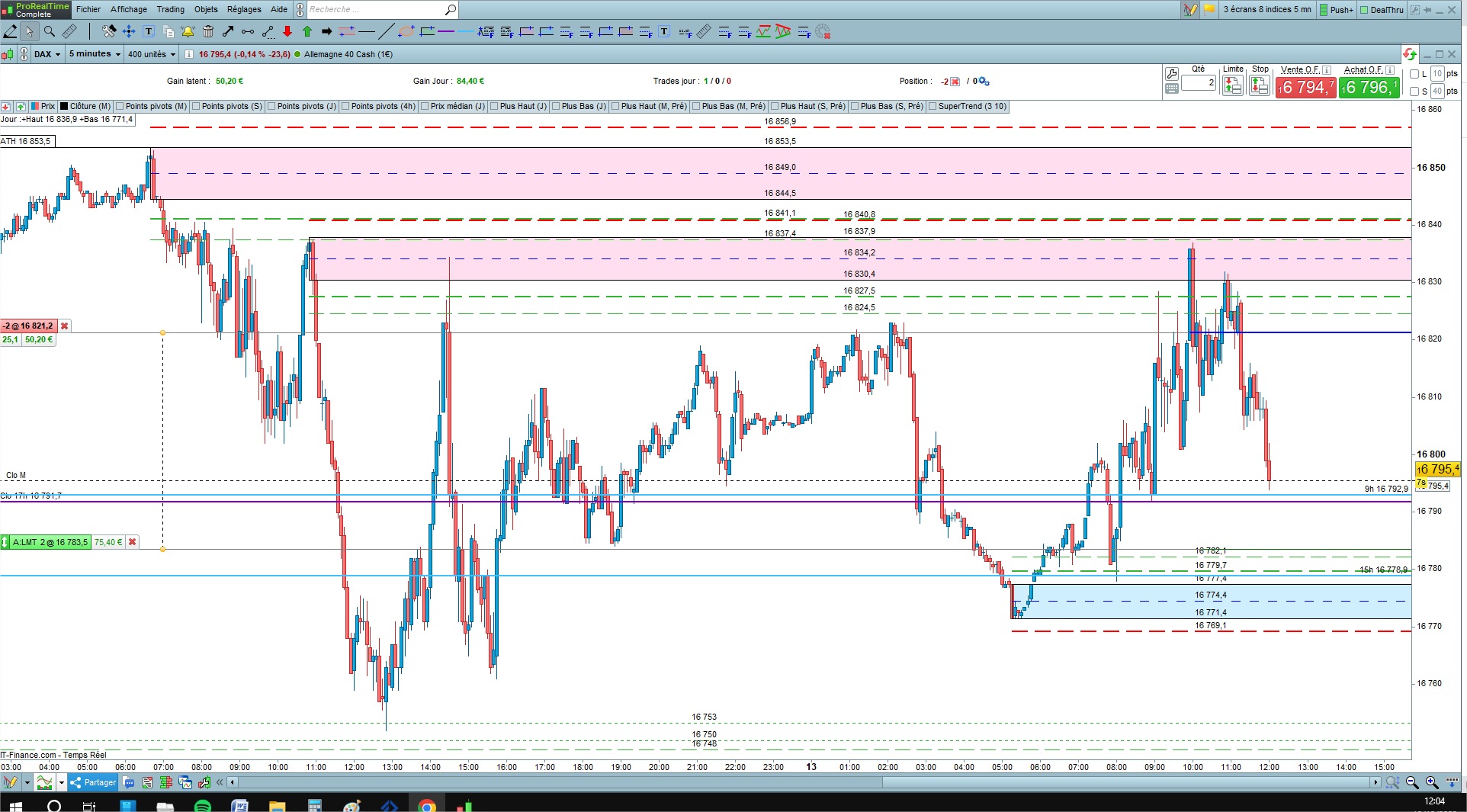The width and height of the screenshot is (1467, 812).
Task: Enable the S stop points checkbox
Action: (x=1414, y=91)
